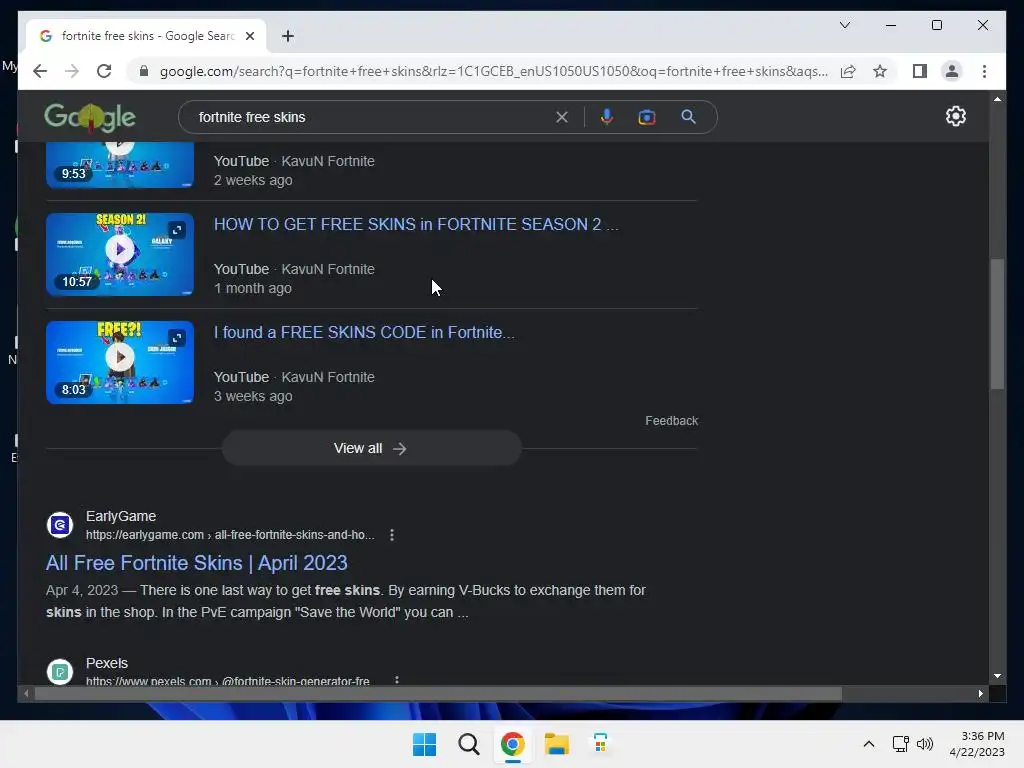Click the scroll down arrow
This screenshot has width=1024, height=768.
pyautogui.click(x=997, y=676)
